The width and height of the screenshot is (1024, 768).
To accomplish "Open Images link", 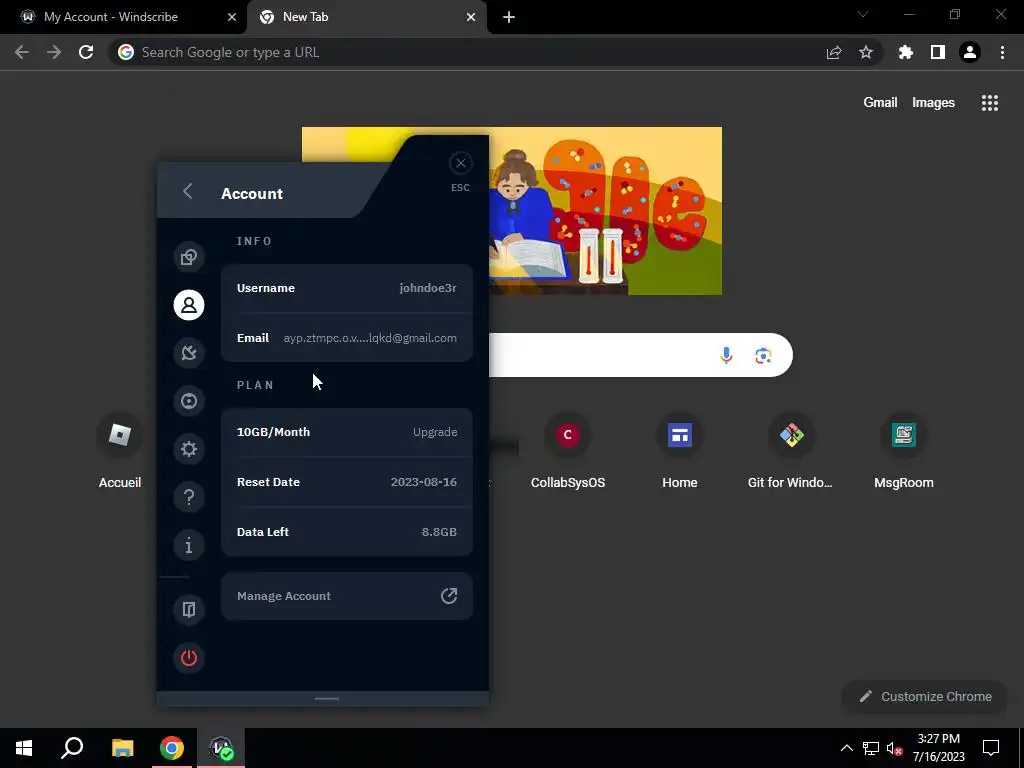I will point(933,103).
